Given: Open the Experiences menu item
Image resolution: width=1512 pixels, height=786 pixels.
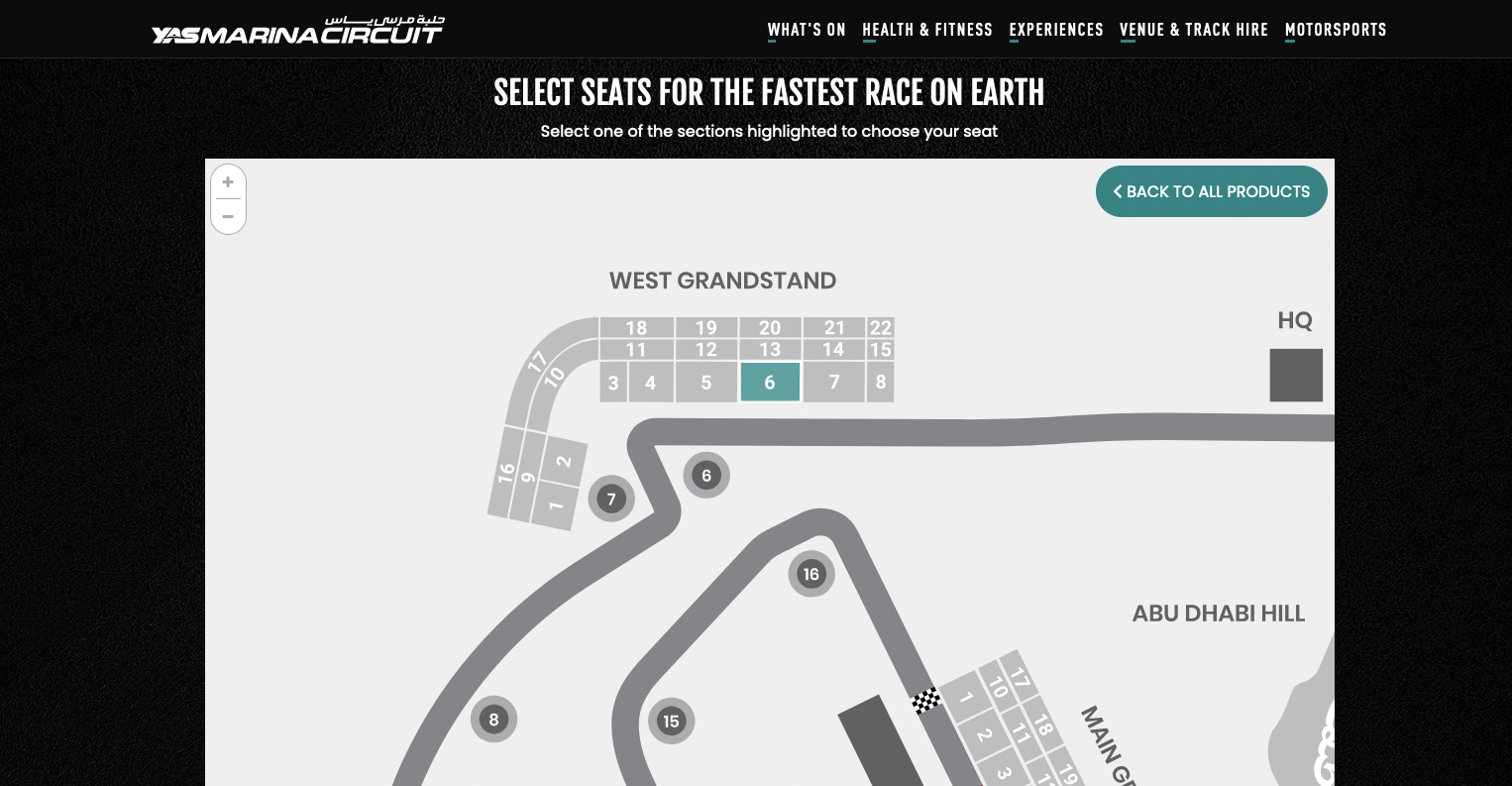Looking at the screenshot, I should [1056, 30].
